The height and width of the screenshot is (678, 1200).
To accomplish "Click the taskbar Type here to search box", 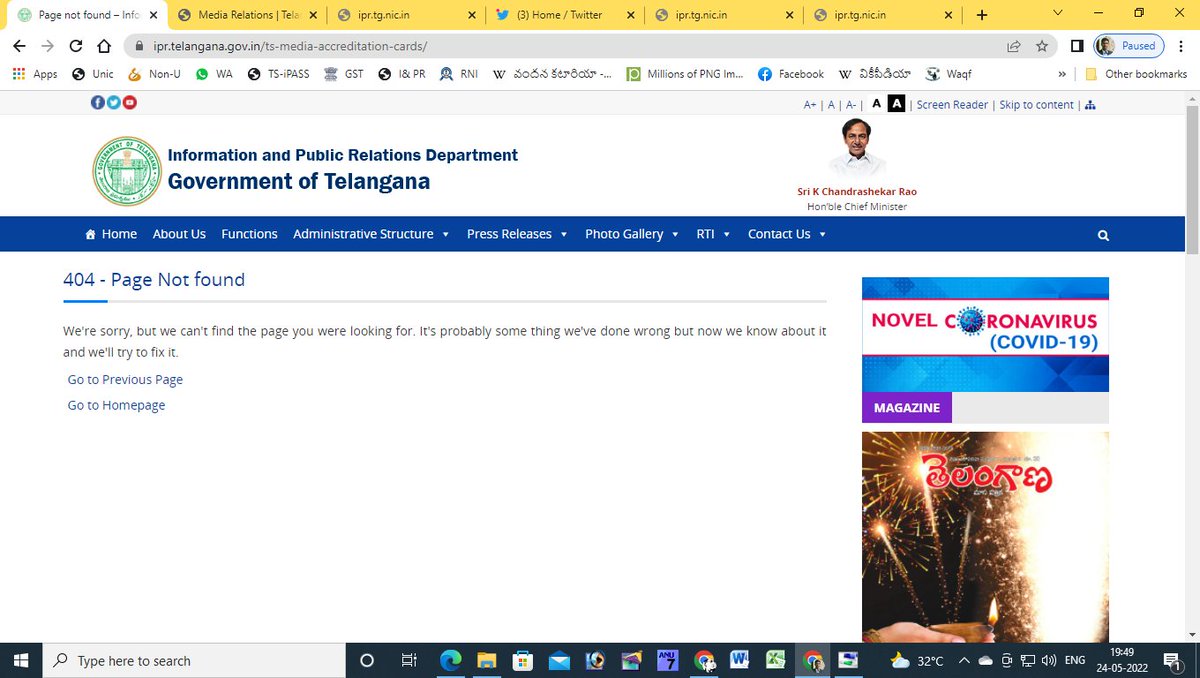I will click(x=193, y=660).
